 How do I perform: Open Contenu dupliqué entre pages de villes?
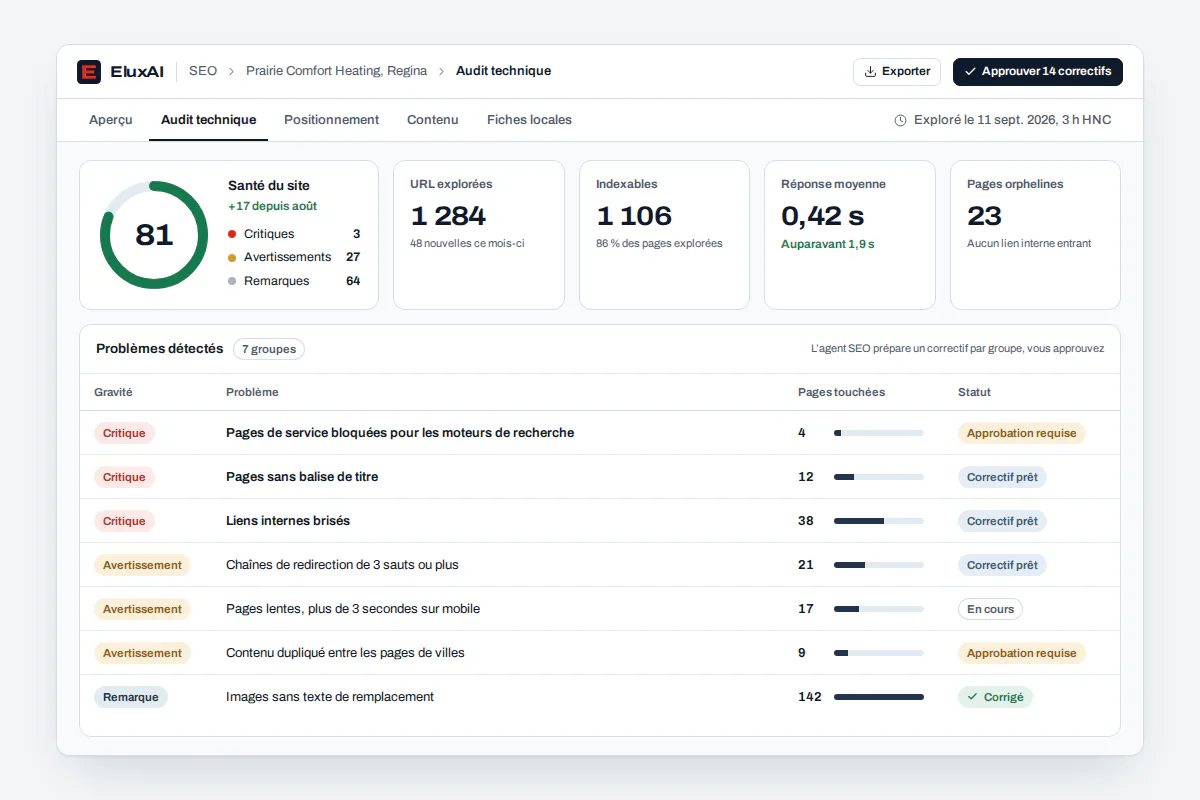tap(345, 653)
